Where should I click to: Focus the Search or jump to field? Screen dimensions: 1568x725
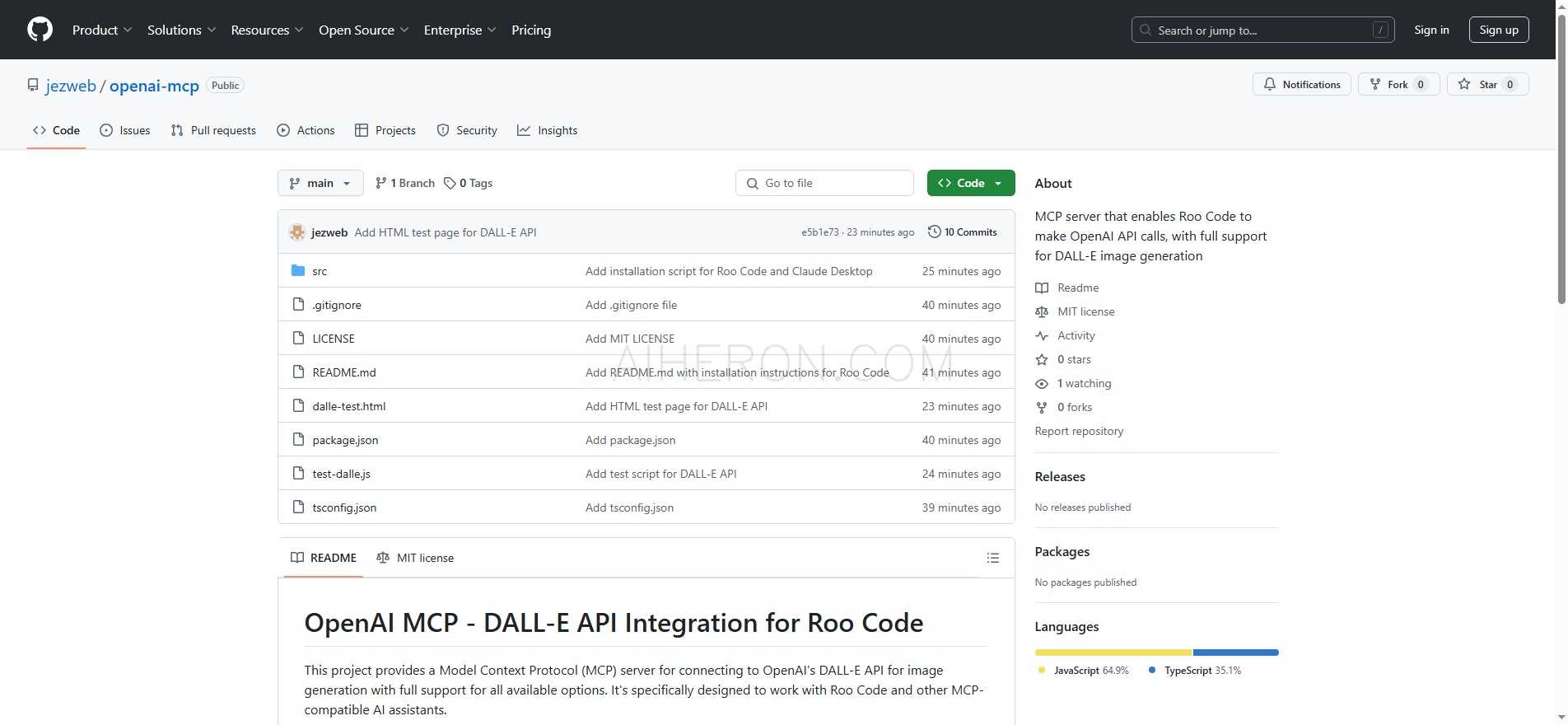click(x=1262, y=30)
